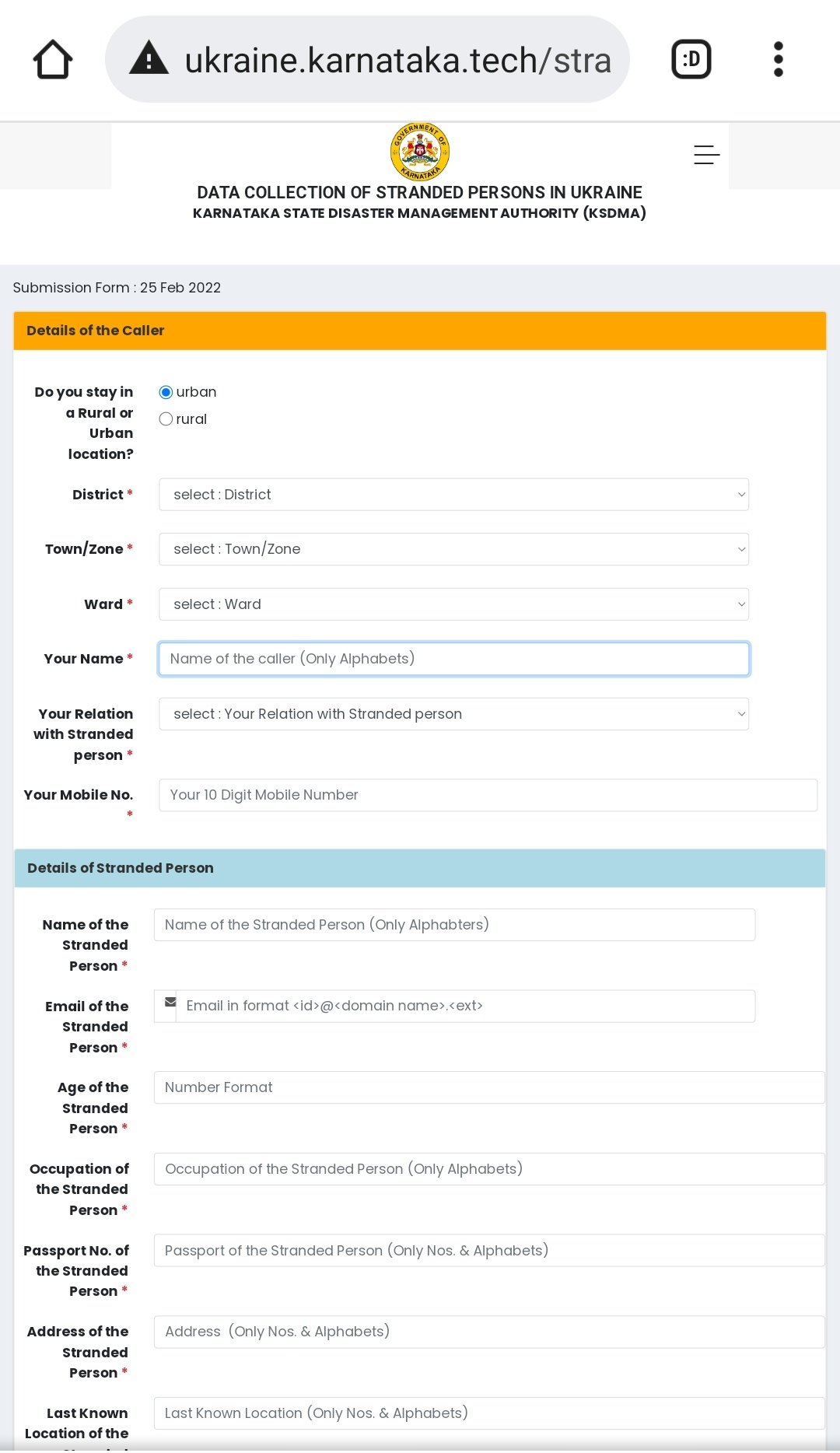Open the Town/Zone dropdown
840x1453 pixels.
click(453, 549)
